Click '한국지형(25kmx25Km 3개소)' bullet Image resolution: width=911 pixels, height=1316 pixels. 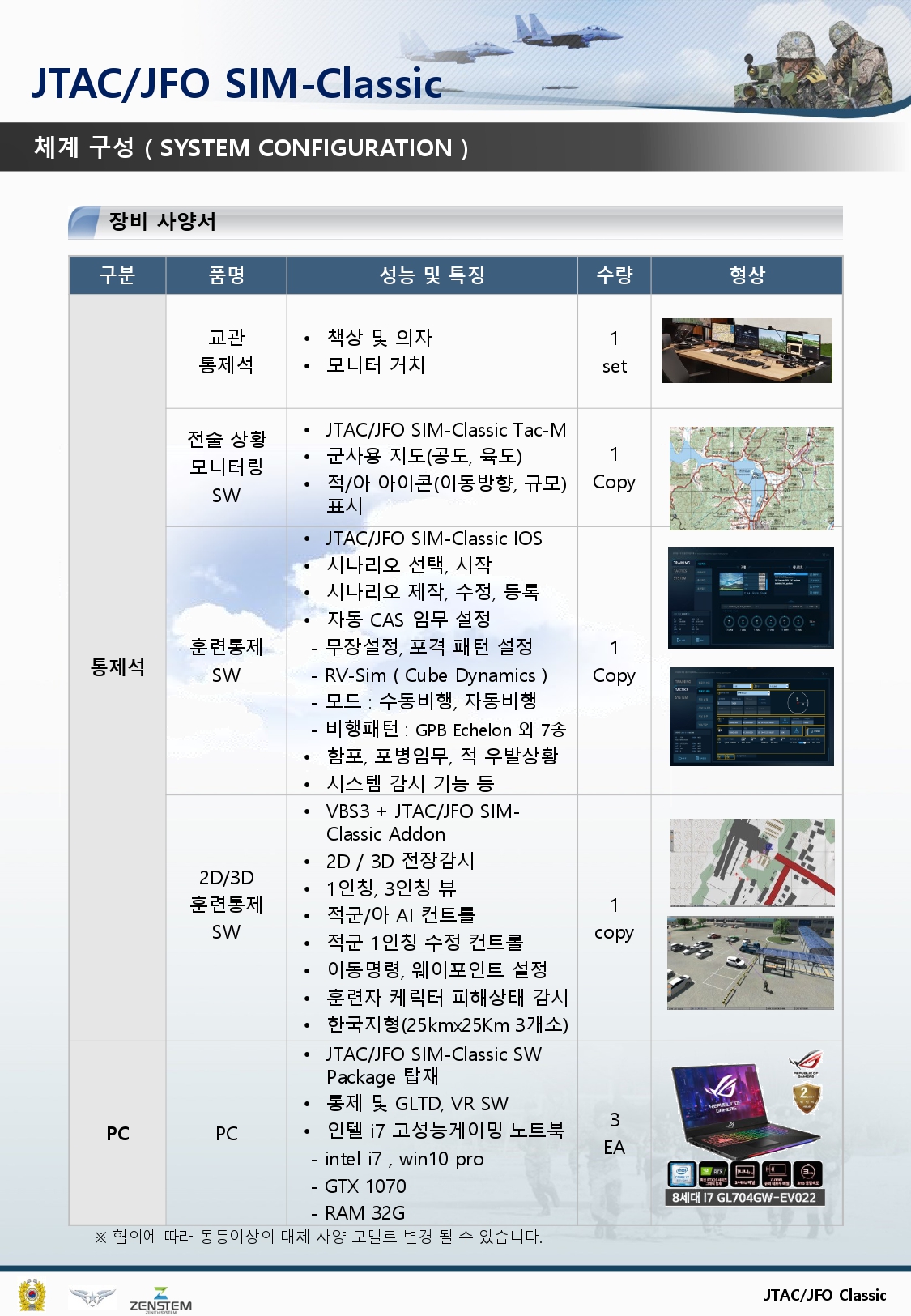click(447, 1024)
